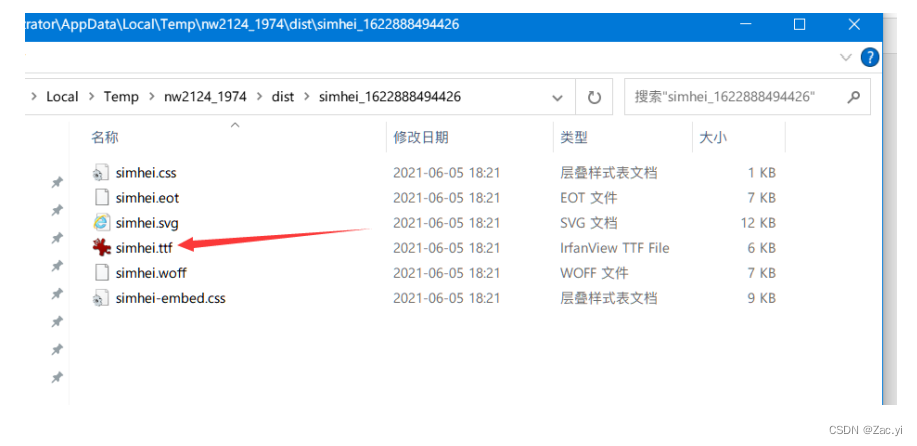Expand the chevron after dist breadcrumb
The image size is (917, 446).
pos(306,97)
